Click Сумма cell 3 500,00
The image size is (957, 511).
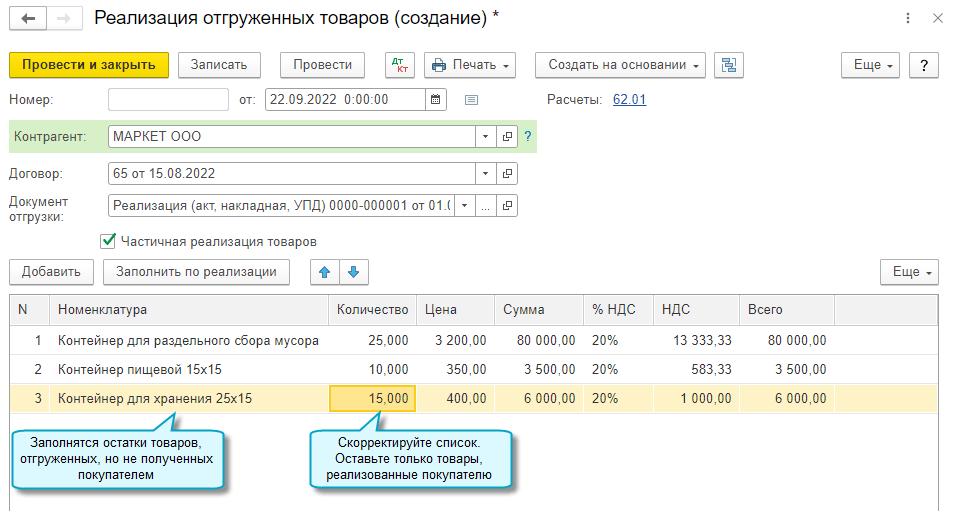[539, 369]
